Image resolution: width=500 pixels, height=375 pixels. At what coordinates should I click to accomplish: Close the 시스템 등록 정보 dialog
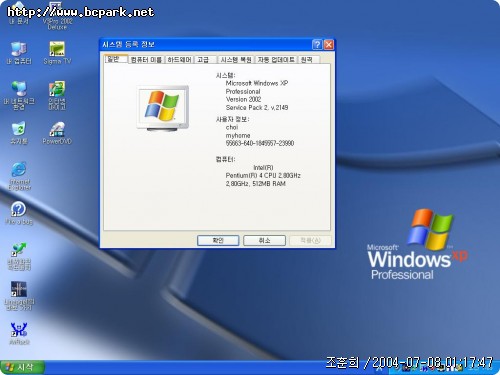click(x=329, y=44)
